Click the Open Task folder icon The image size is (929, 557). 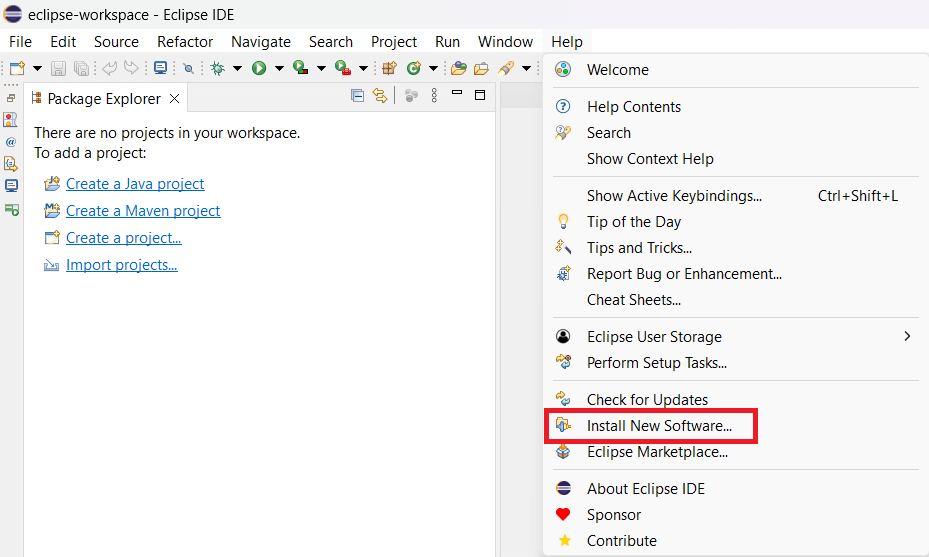[x=482, y=68]
